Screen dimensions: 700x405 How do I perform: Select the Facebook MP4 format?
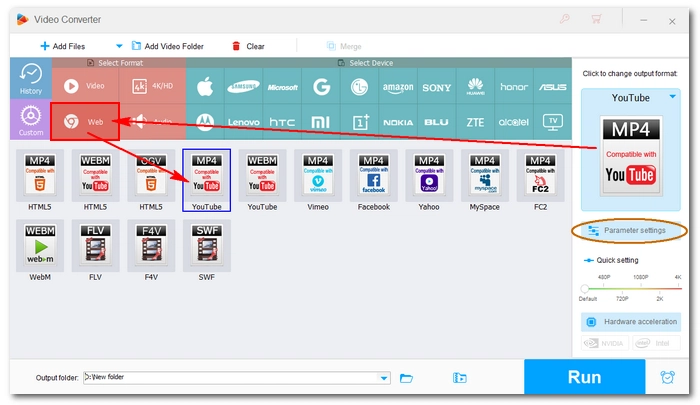click(373, 180)
